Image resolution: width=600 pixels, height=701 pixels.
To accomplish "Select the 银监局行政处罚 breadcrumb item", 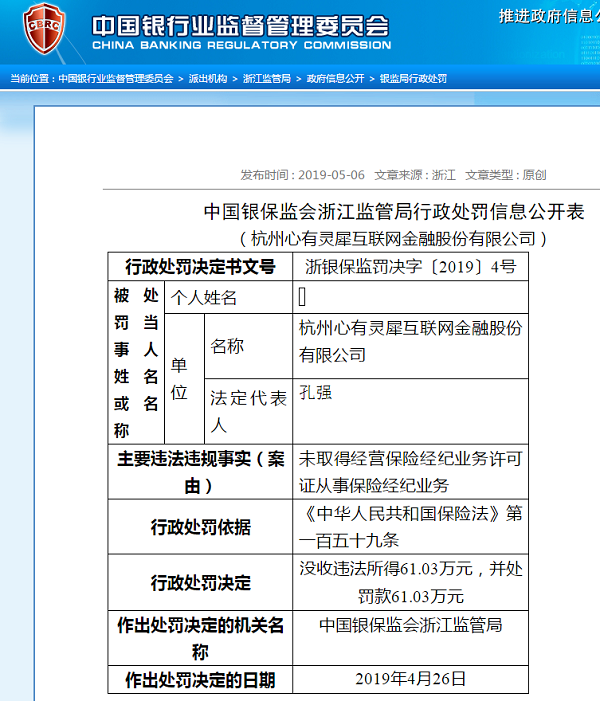I will pyautogui.click(x=413, y=78).
